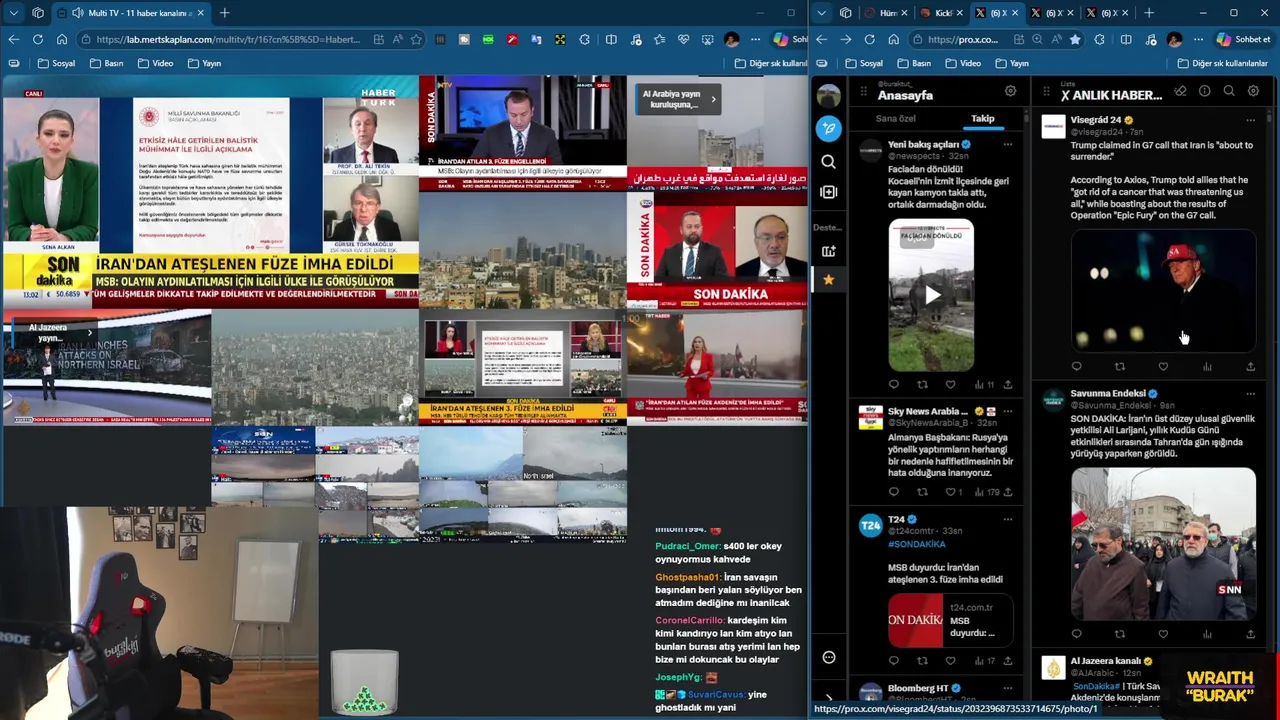Open more options on T24 post
This screenshot has height=720, width=1280.
point(1007,520)
